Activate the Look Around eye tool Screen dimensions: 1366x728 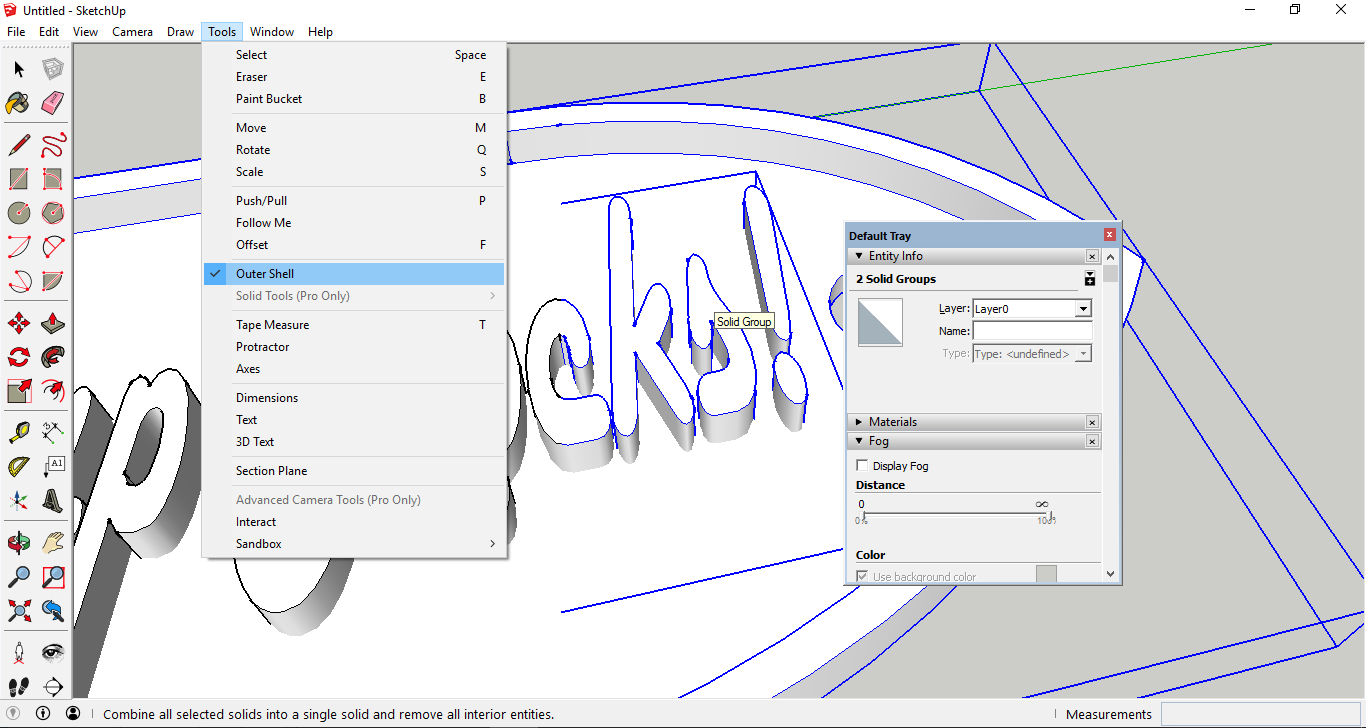click(x=53, y=653)
